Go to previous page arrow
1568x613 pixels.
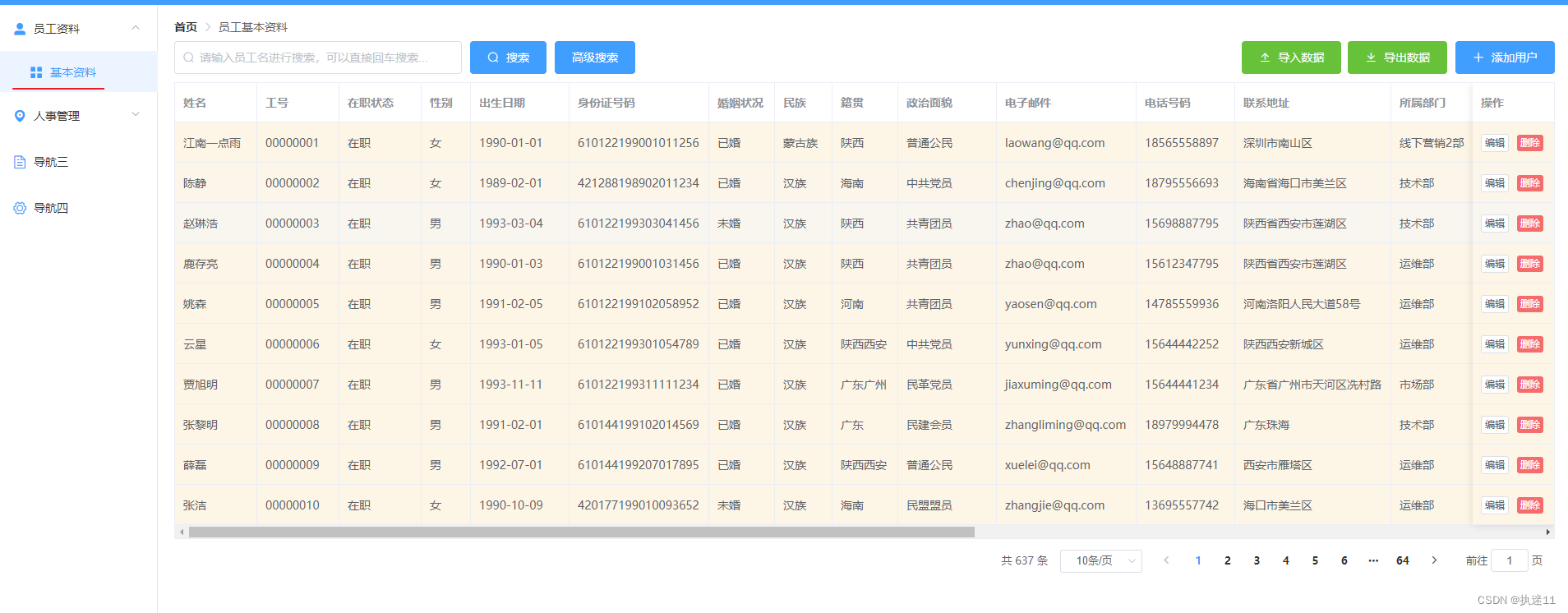click(x=1166, y=560)
